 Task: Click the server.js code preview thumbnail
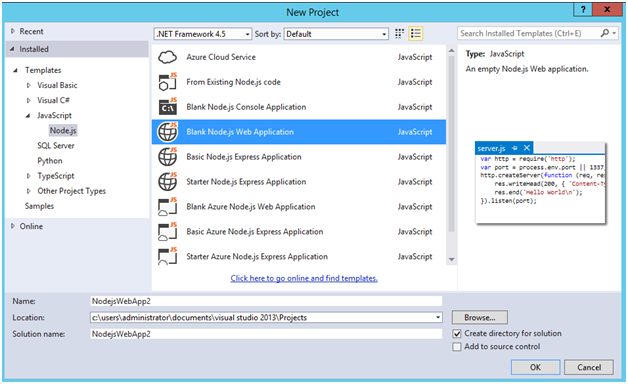tap(541, 183)
